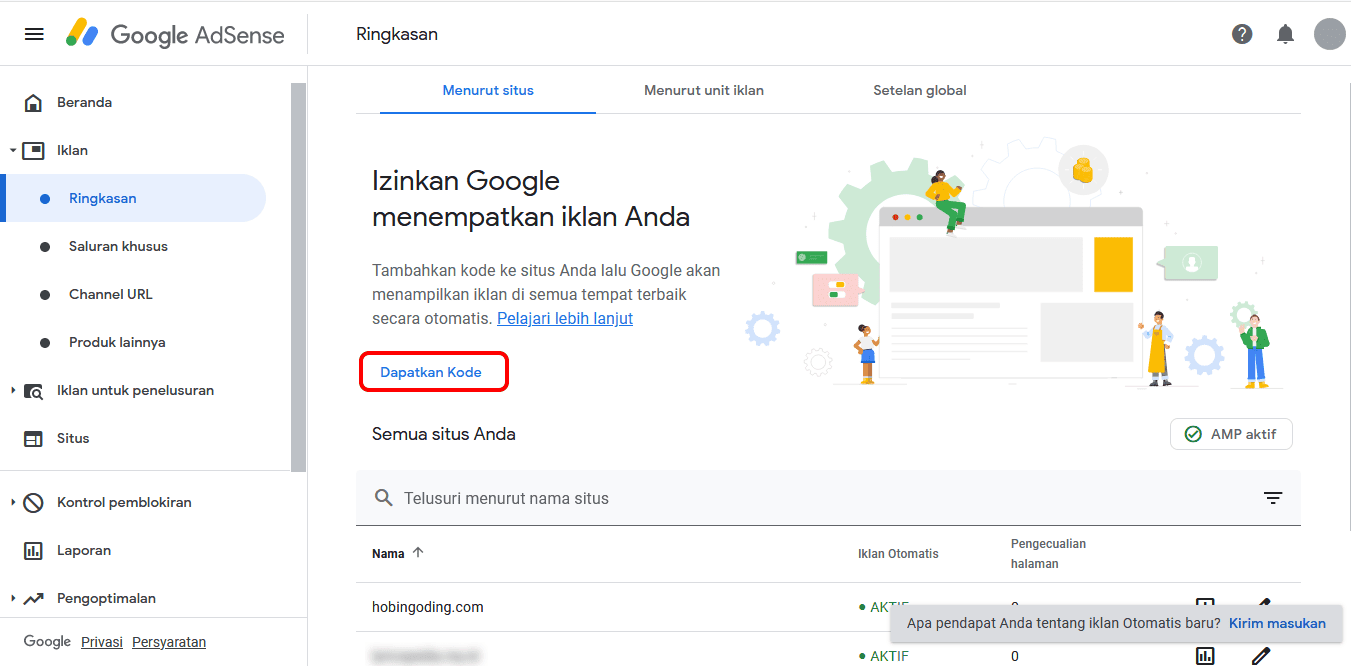Viewport: 1351px width, 666px height.
Task: Sort by Nama using the arrow icon
Action: tap(418, 552)
